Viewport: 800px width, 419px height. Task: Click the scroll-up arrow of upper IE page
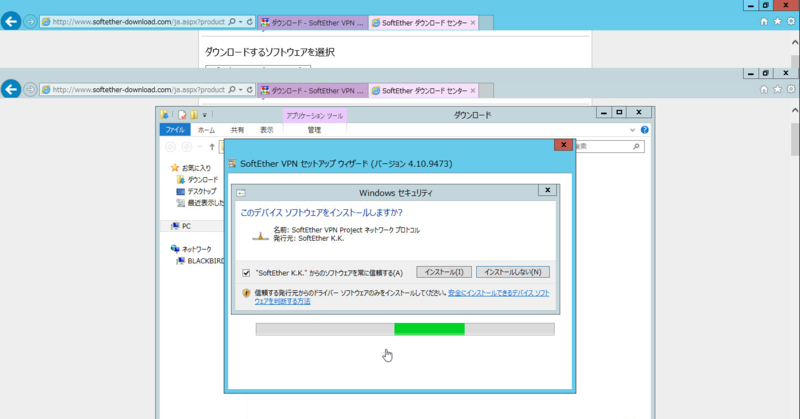pos(795,43)
